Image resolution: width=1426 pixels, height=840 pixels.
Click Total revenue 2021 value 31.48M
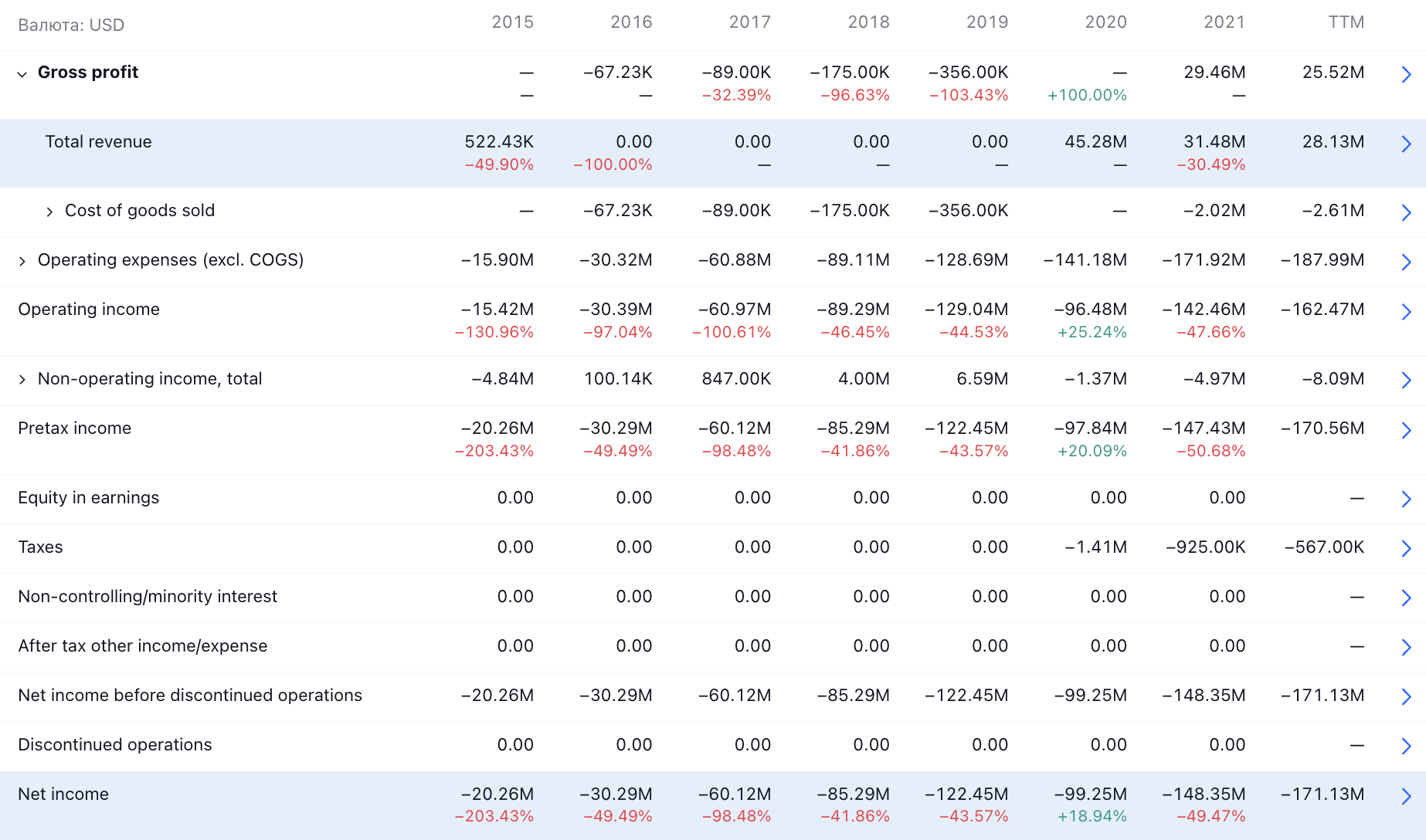coord(1214,142)
